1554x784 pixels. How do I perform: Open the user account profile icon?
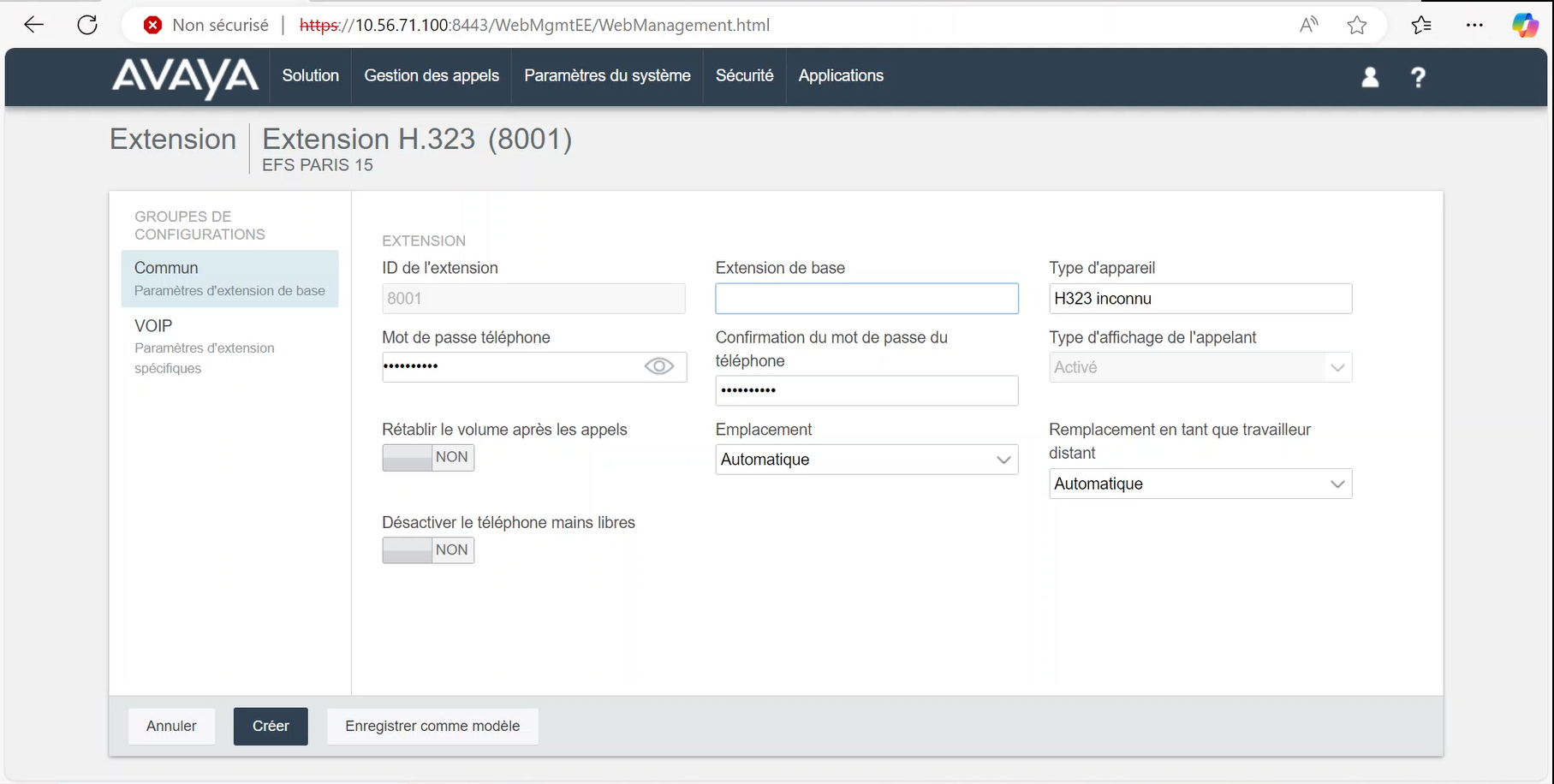coord(1370,77)
